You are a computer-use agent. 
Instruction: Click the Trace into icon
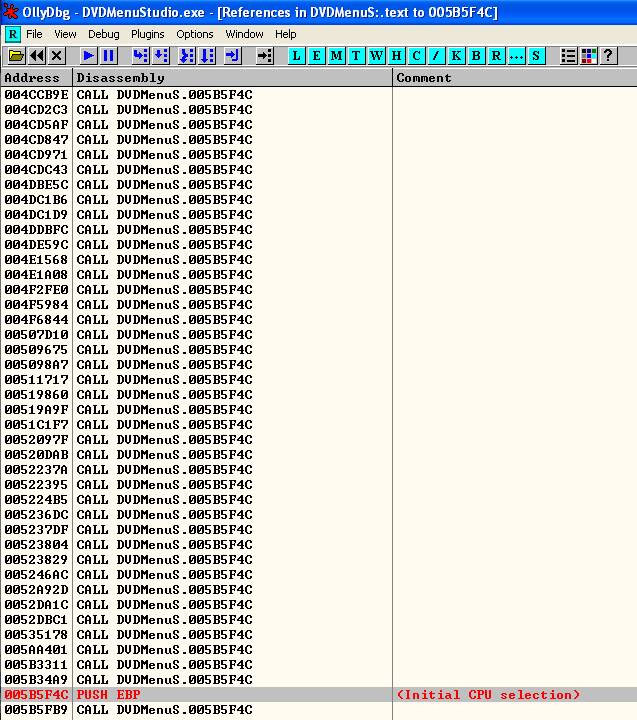point(186,56)
